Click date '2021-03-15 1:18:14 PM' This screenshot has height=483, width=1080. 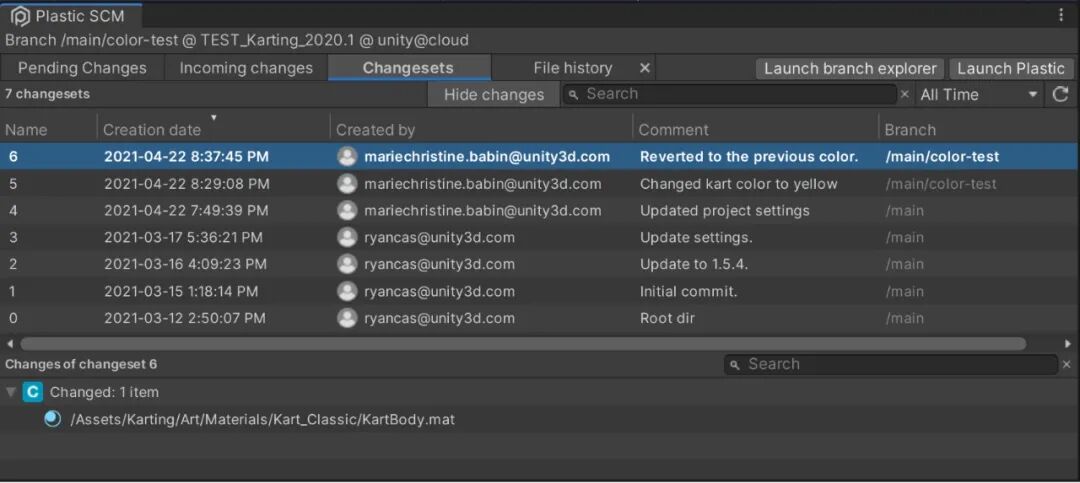(x=181, y=291)
